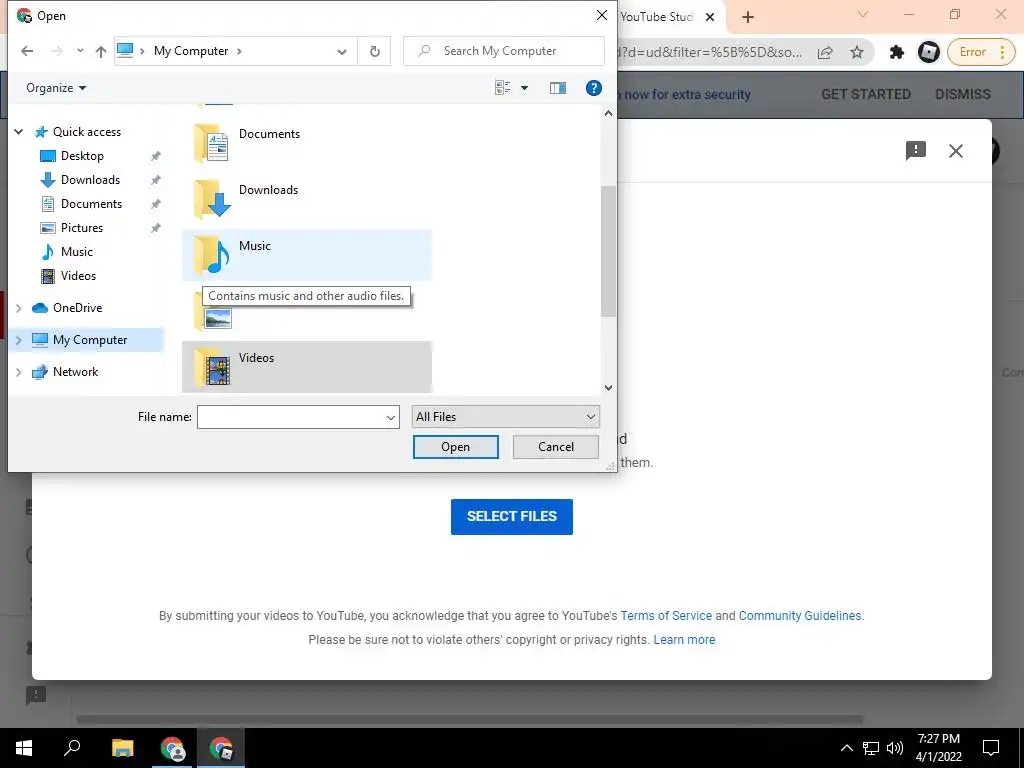Screen dimensions: 1024x768
Task: Click the Roblox extension icon
Action: (x=928, y=52)
